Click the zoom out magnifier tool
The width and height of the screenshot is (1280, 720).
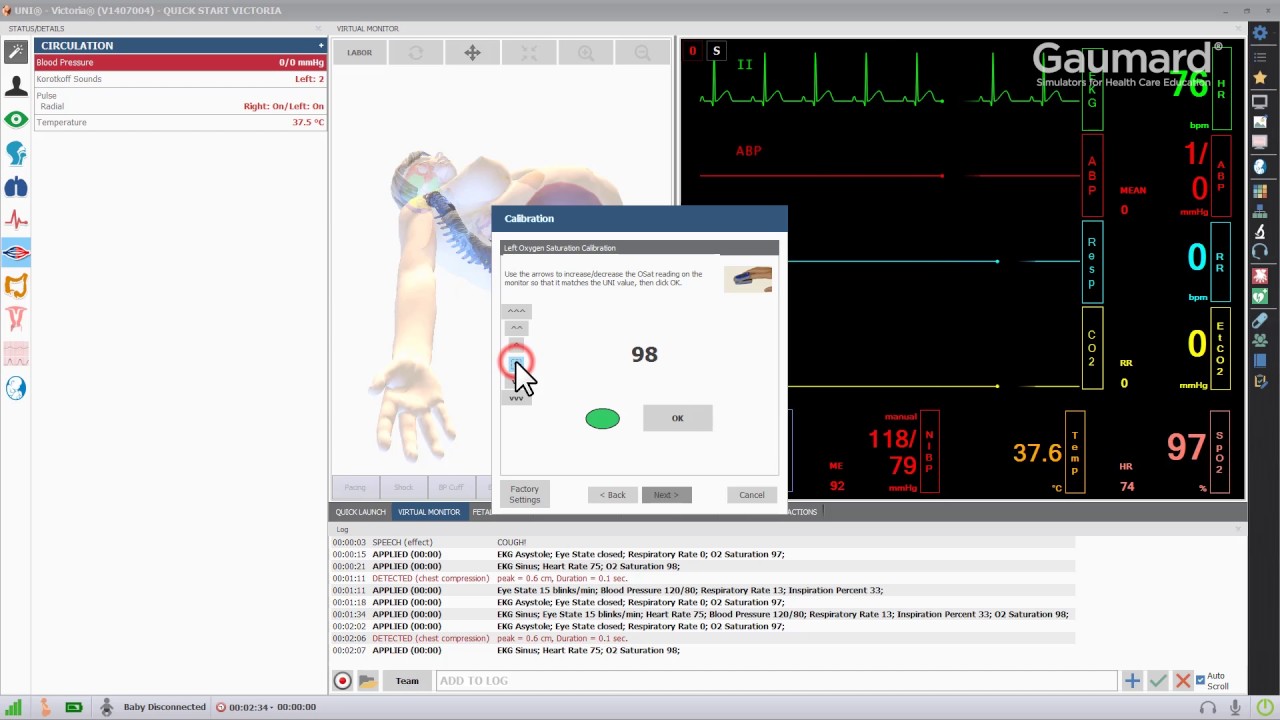(x=642, y=53)
